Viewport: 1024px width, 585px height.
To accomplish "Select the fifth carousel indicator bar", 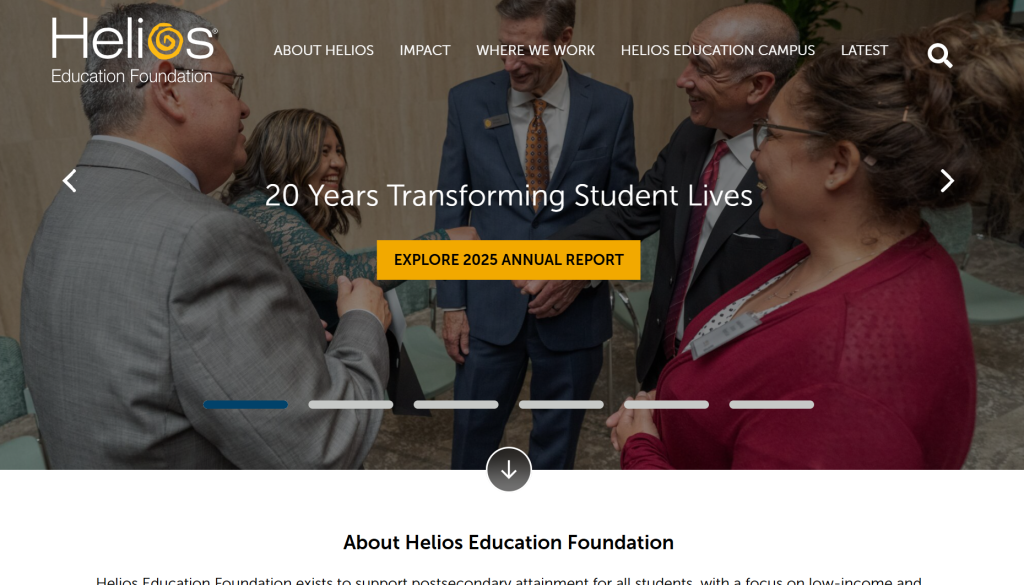I will pos(666,405).
